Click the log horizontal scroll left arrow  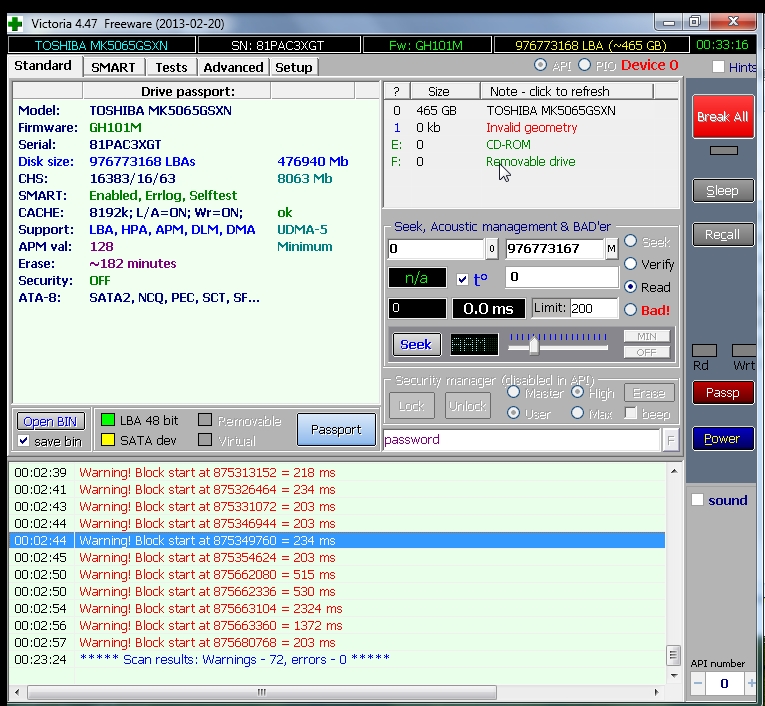click(x=17, y=692)
